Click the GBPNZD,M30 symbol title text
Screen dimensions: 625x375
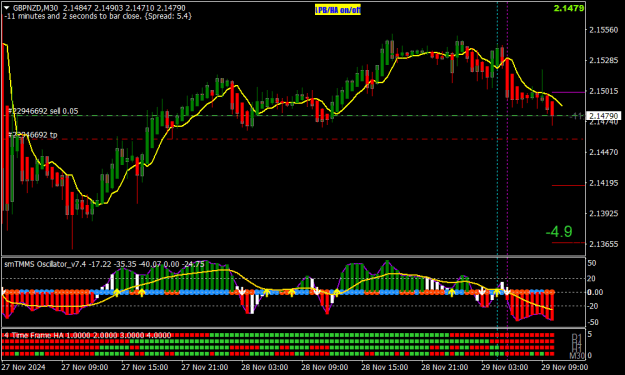[35, 8]
